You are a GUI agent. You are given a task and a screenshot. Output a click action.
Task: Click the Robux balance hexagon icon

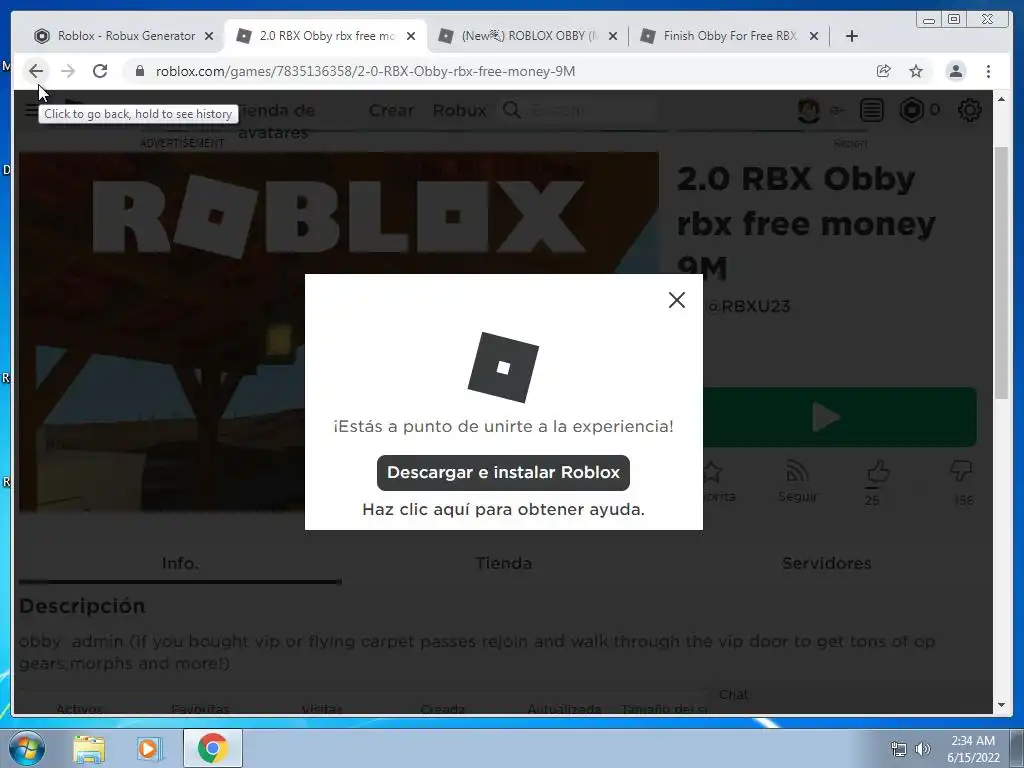(x=911, y=110)
